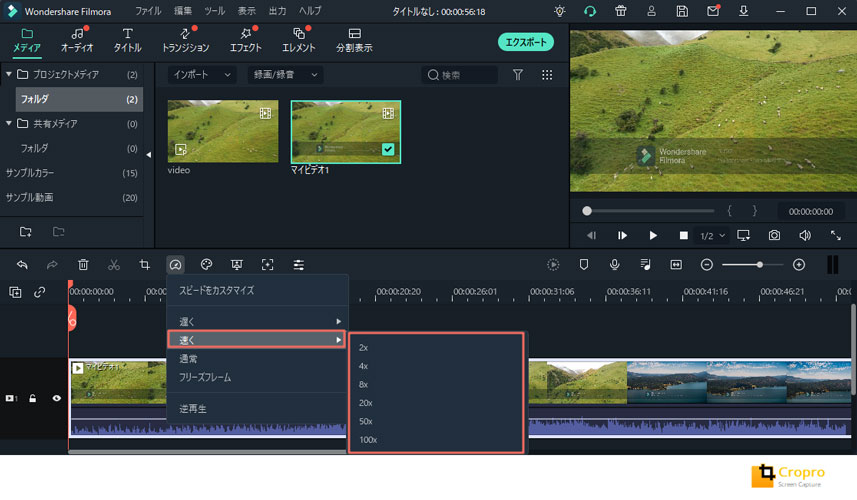Switch to the エフェクト tab
Viewport: 857px width, 500px height.
click(245, 40)
